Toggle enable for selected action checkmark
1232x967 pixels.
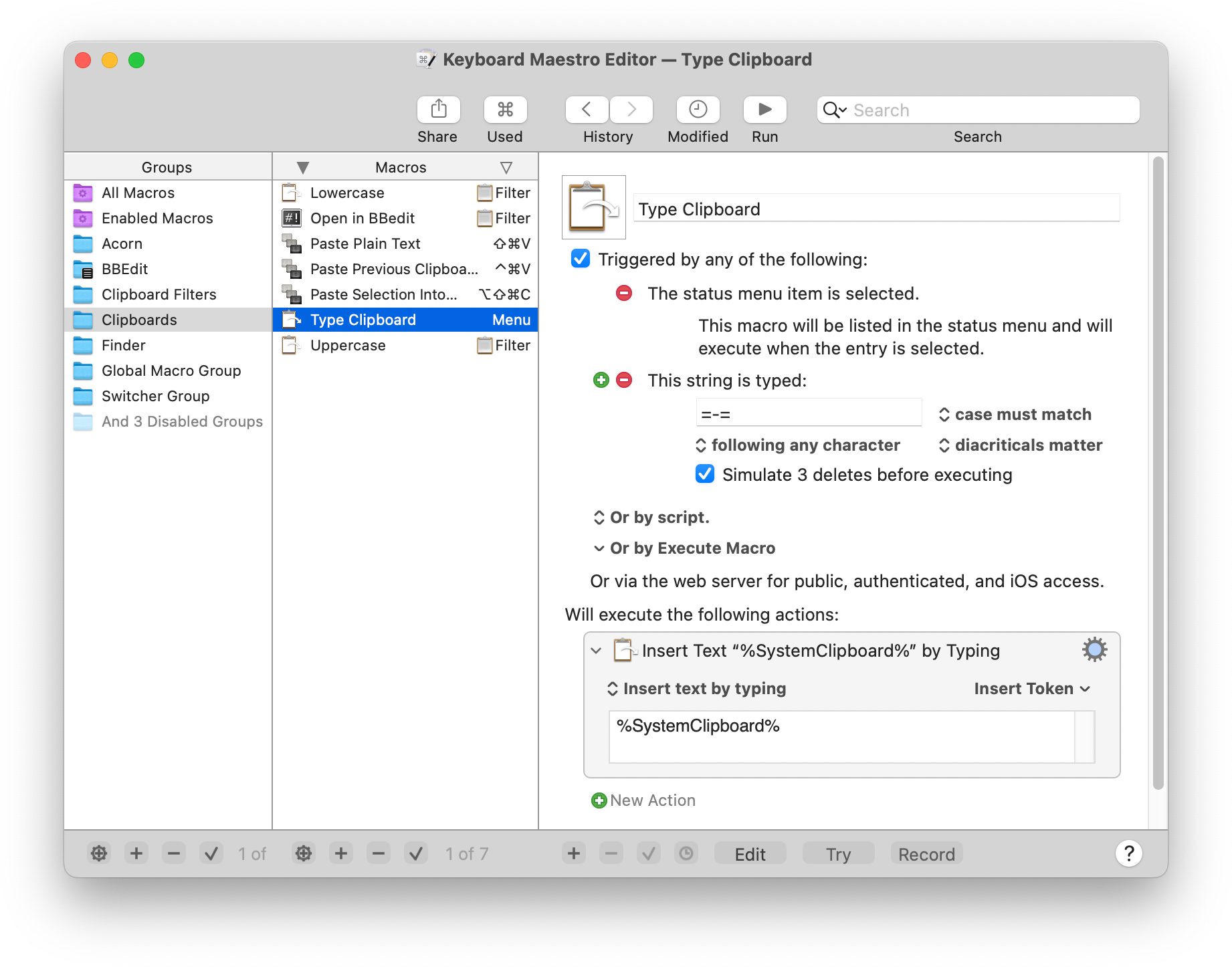(x=649, y=853)
